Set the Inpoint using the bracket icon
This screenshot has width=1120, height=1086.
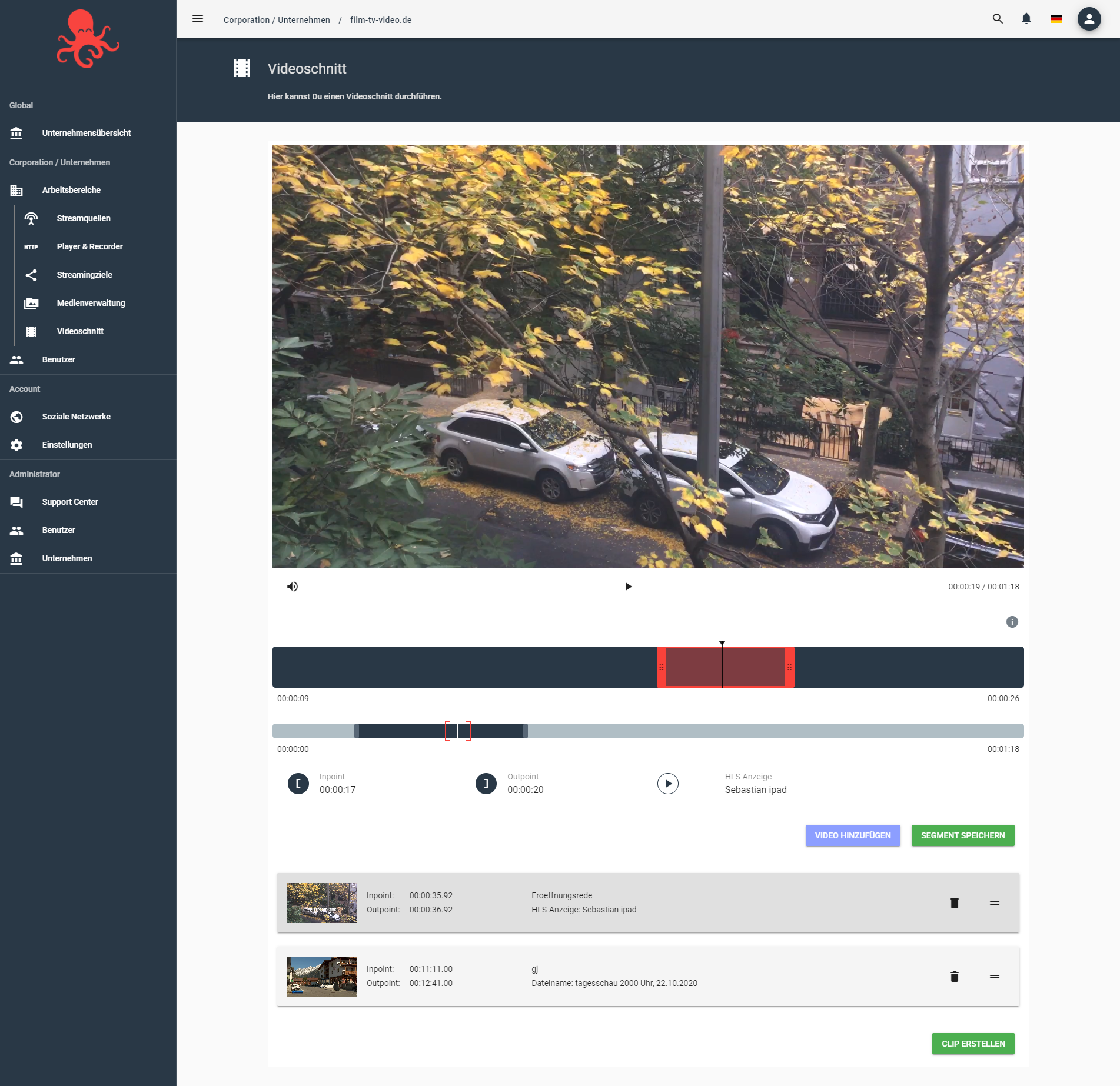pos(298,783)
